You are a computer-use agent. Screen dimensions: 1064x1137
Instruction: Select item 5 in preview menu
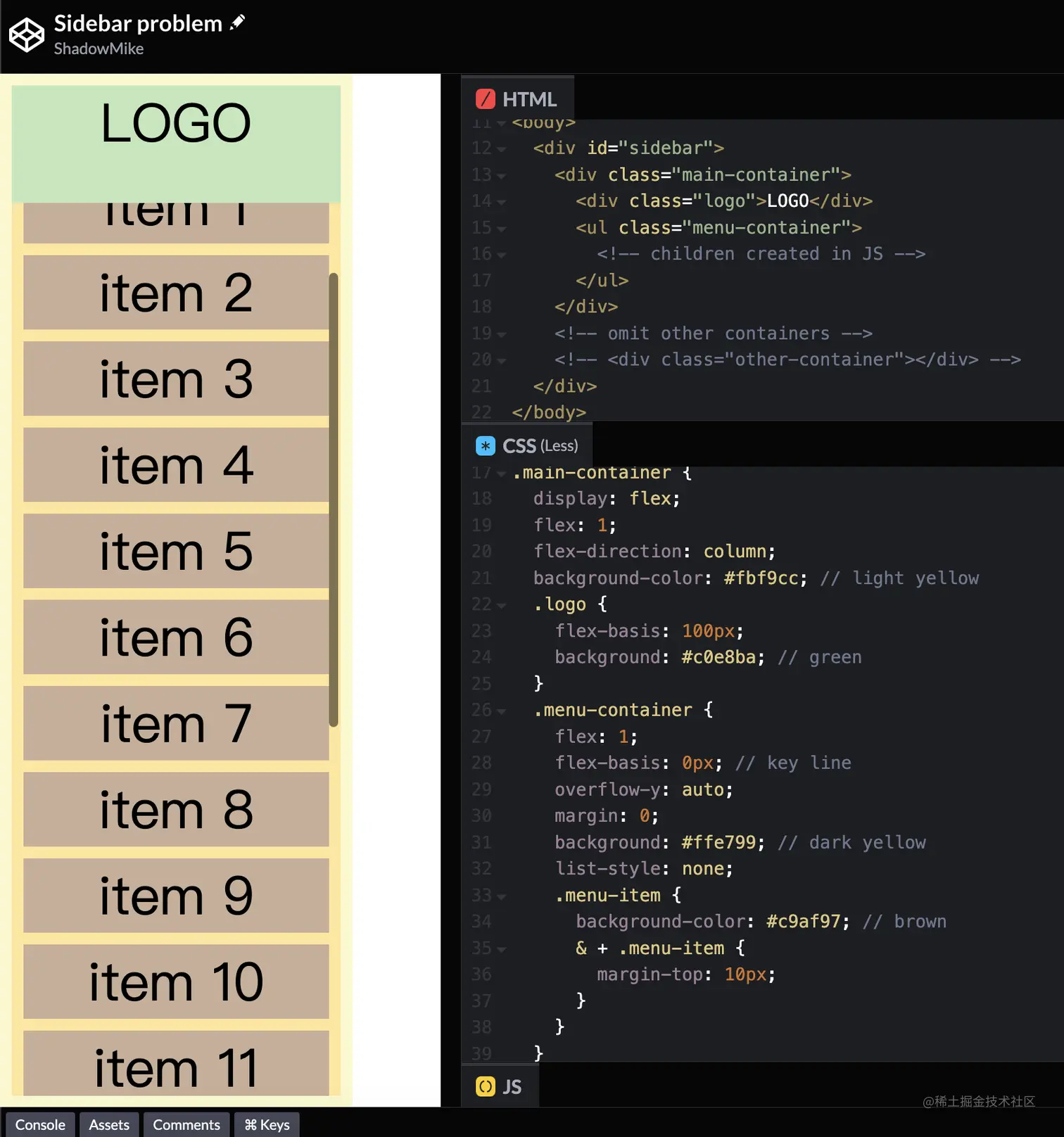pyautogui.click(x=176, y=551)
